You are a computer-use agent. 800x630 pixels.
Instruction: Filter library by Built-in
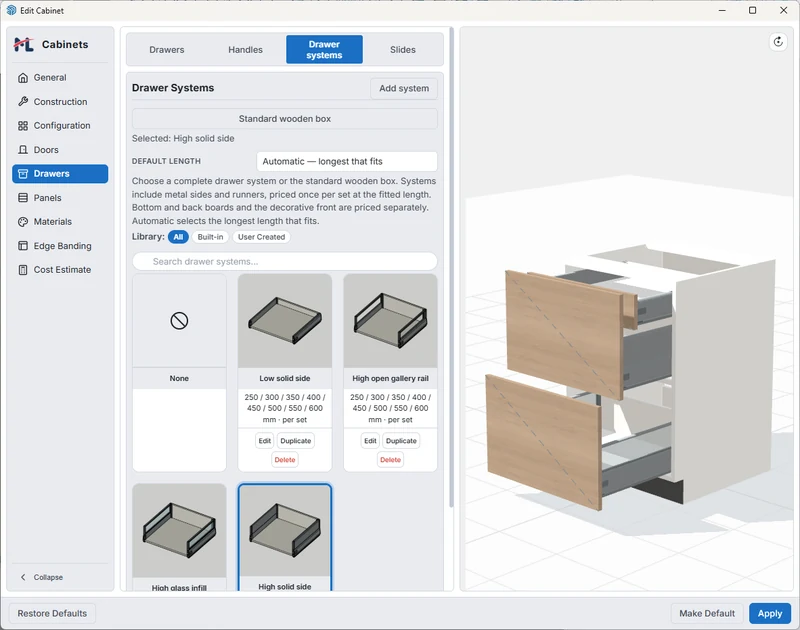click(210, 237)
